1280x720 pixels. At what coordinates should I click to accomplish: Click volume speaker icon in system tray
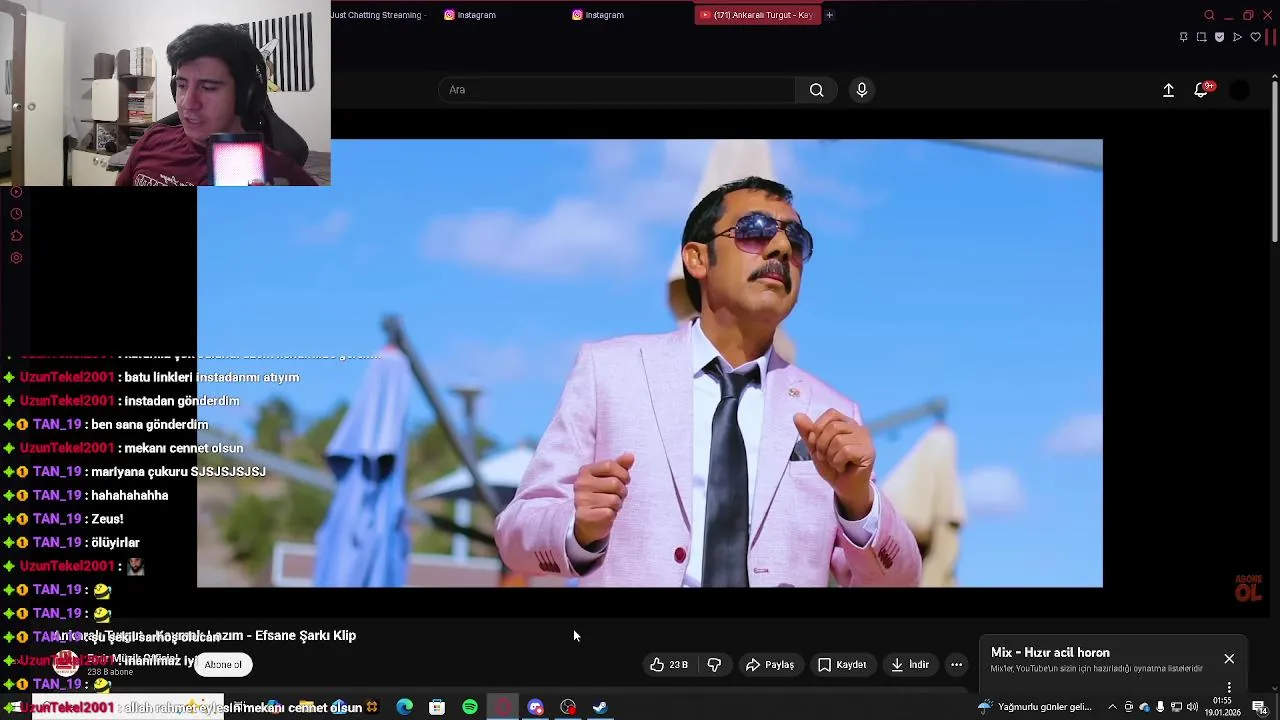click(1192, 707)
